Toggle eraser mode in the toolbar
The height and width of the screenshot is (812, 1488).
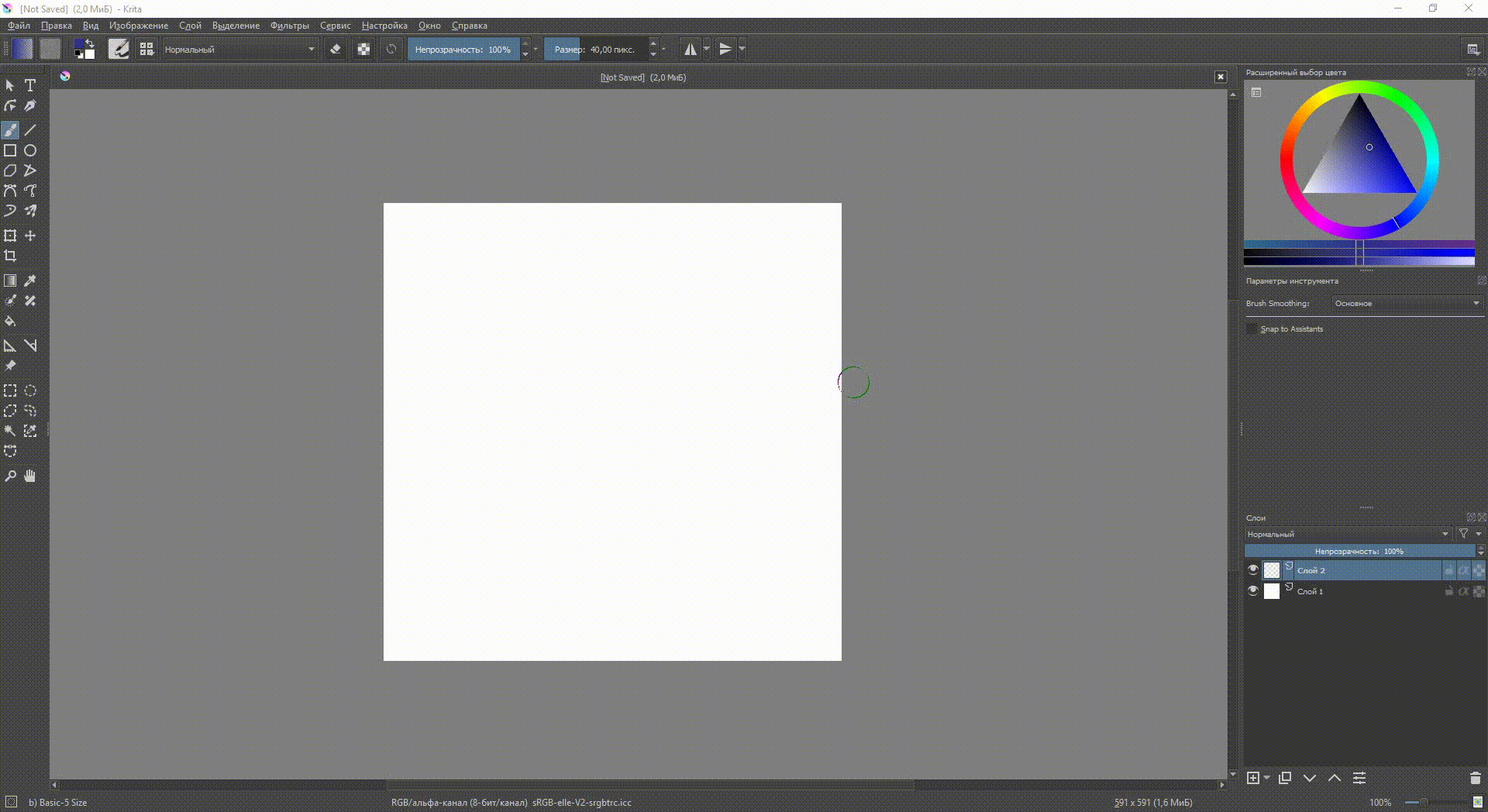[x=336, y=49]
